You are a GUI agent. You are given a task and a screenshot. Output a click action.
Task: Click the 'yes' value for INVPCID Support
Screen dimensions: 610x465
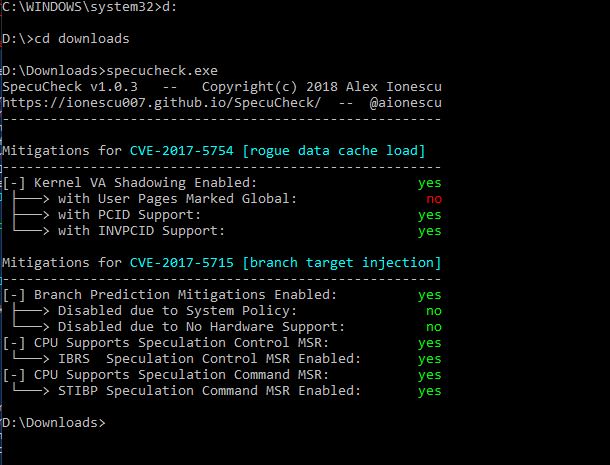429,231
